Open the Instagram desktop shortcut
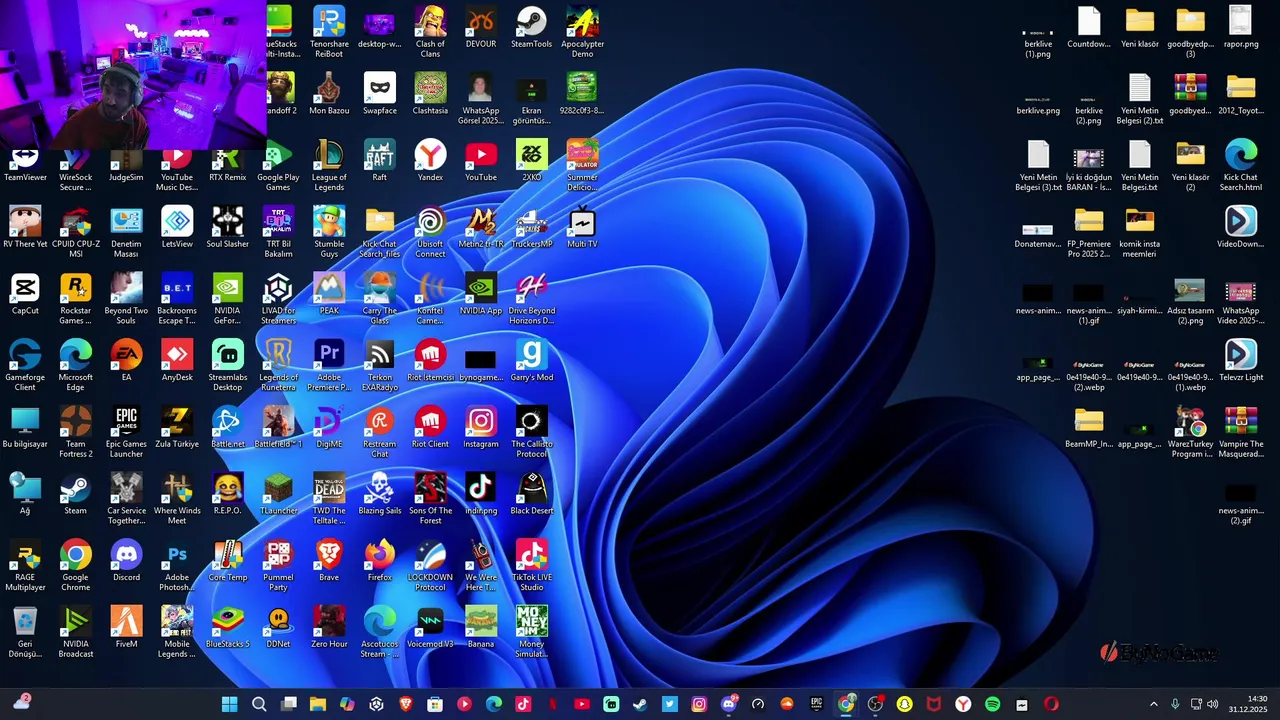This screenshot has width=1280, height=720. [481, 428]
